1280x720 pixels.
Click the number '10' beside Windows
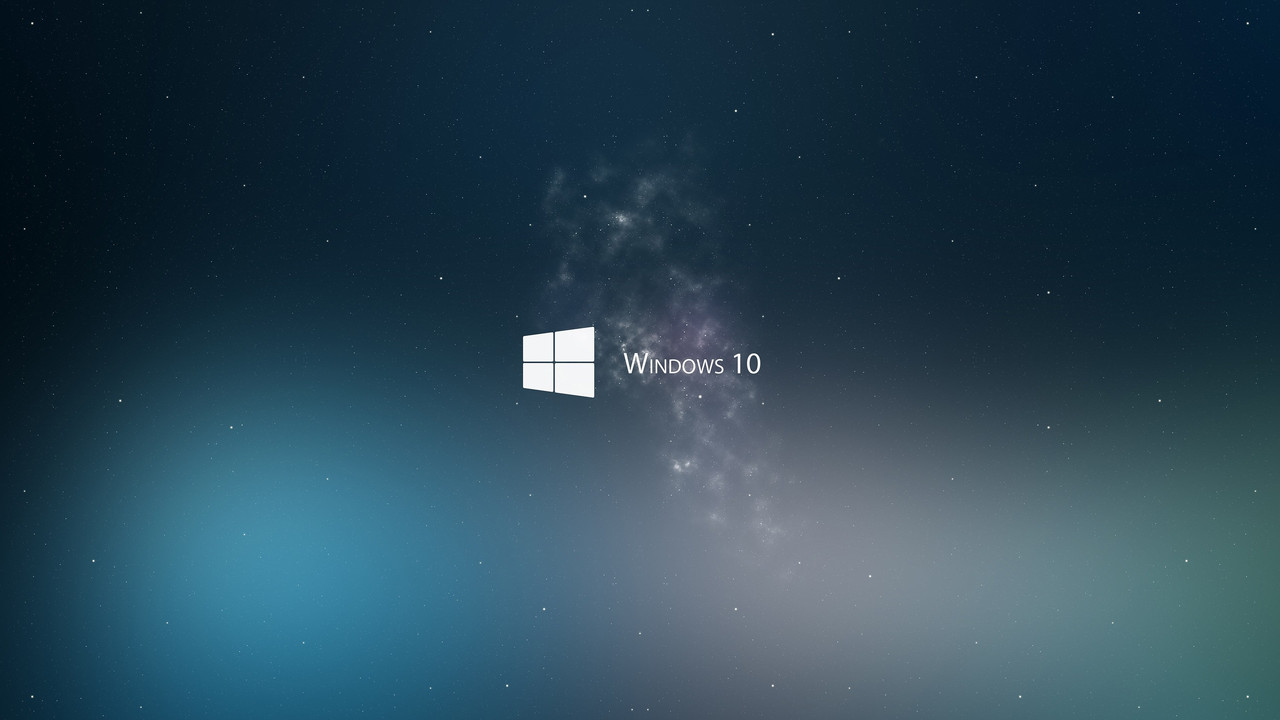(747, 362)
